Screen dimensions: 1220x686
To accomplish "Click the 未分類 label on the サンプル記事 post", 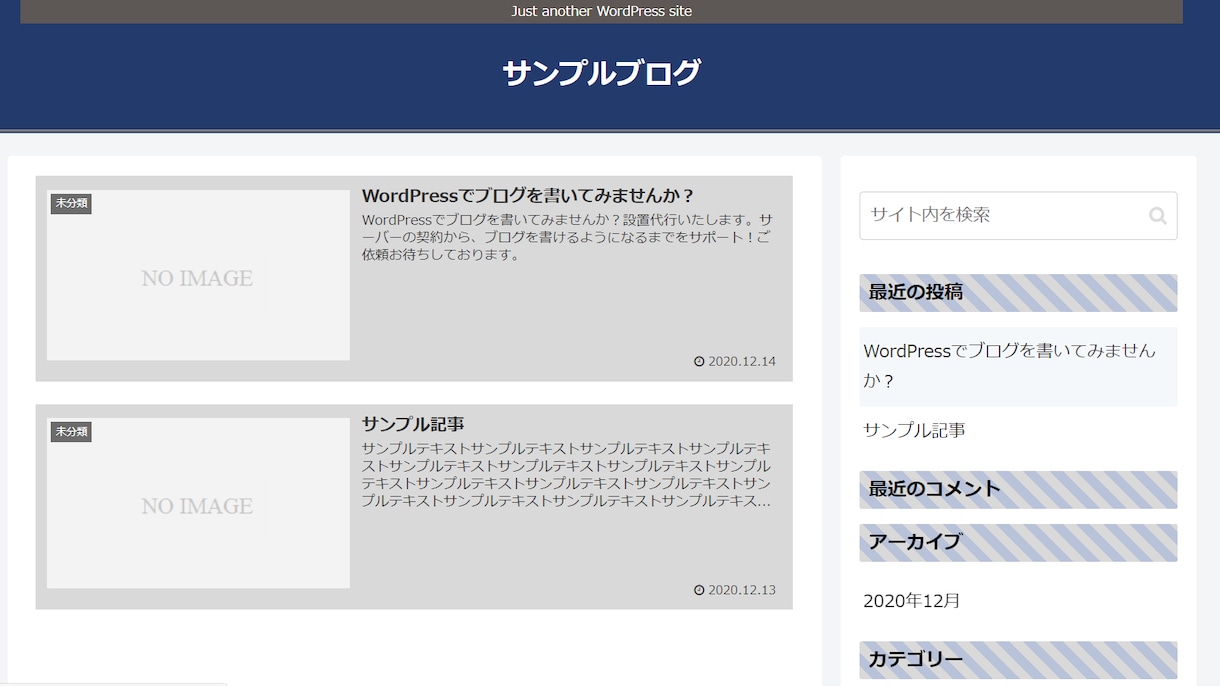I will 71,432.
